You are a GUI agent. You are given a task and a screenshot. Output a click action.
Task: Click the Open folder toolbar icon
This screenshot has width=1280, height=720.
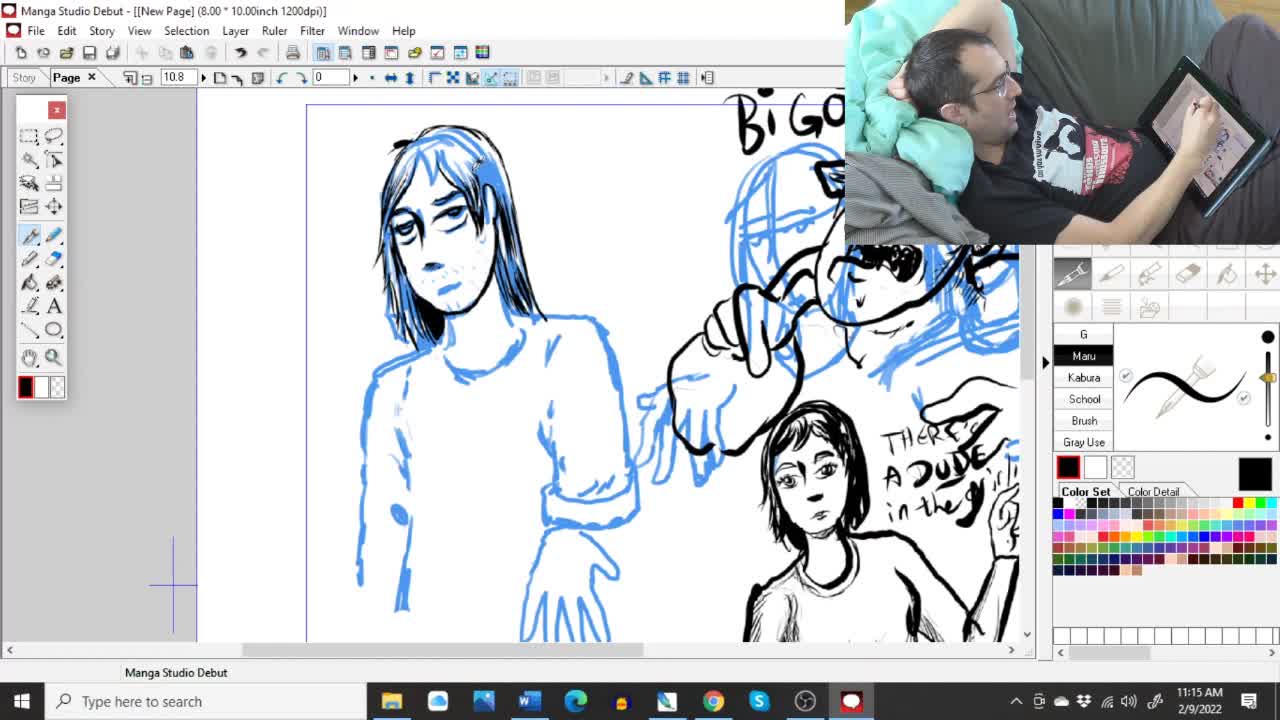click(66, 52)
